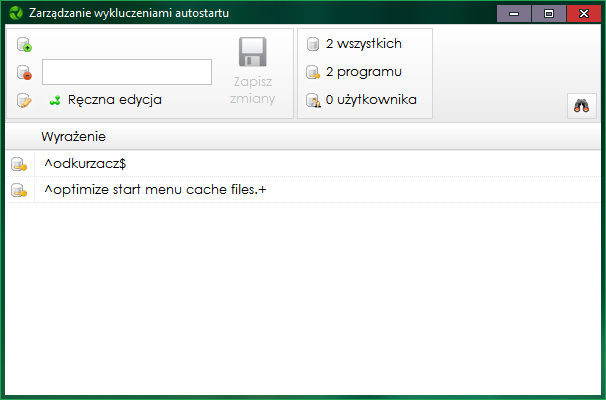Viewport: 606px width, 400px height.
Task: Click the expression text input field
Action: click(127, 72)
